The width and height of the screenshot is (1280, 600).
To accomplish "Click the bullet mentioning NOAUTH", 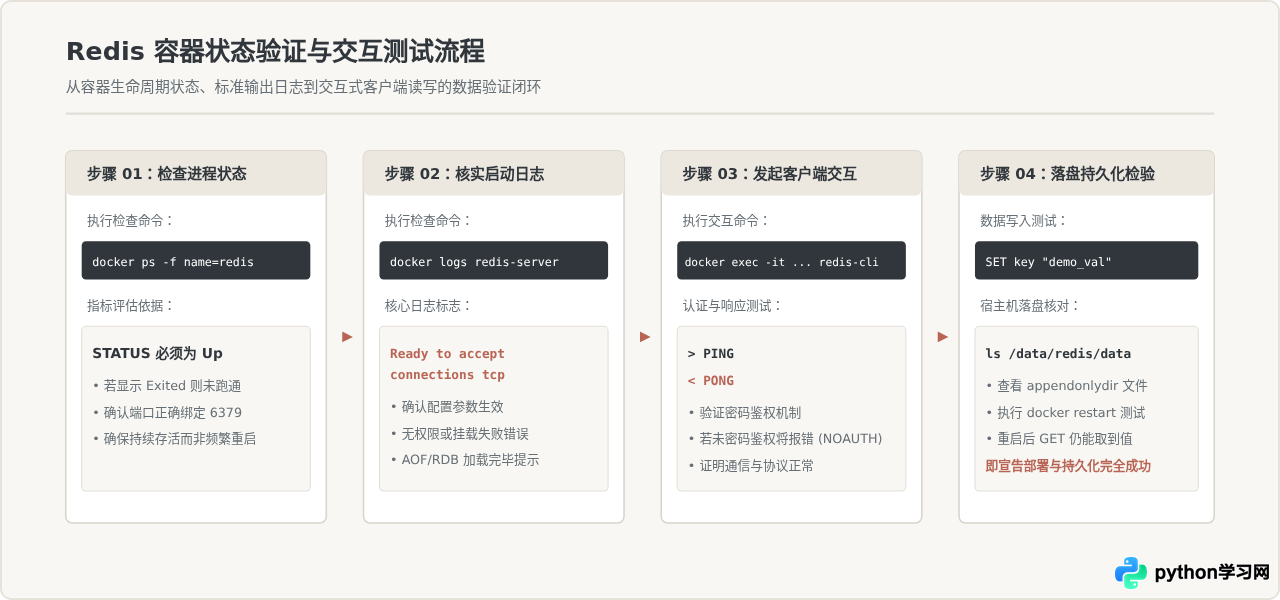I will pos(785,439).
